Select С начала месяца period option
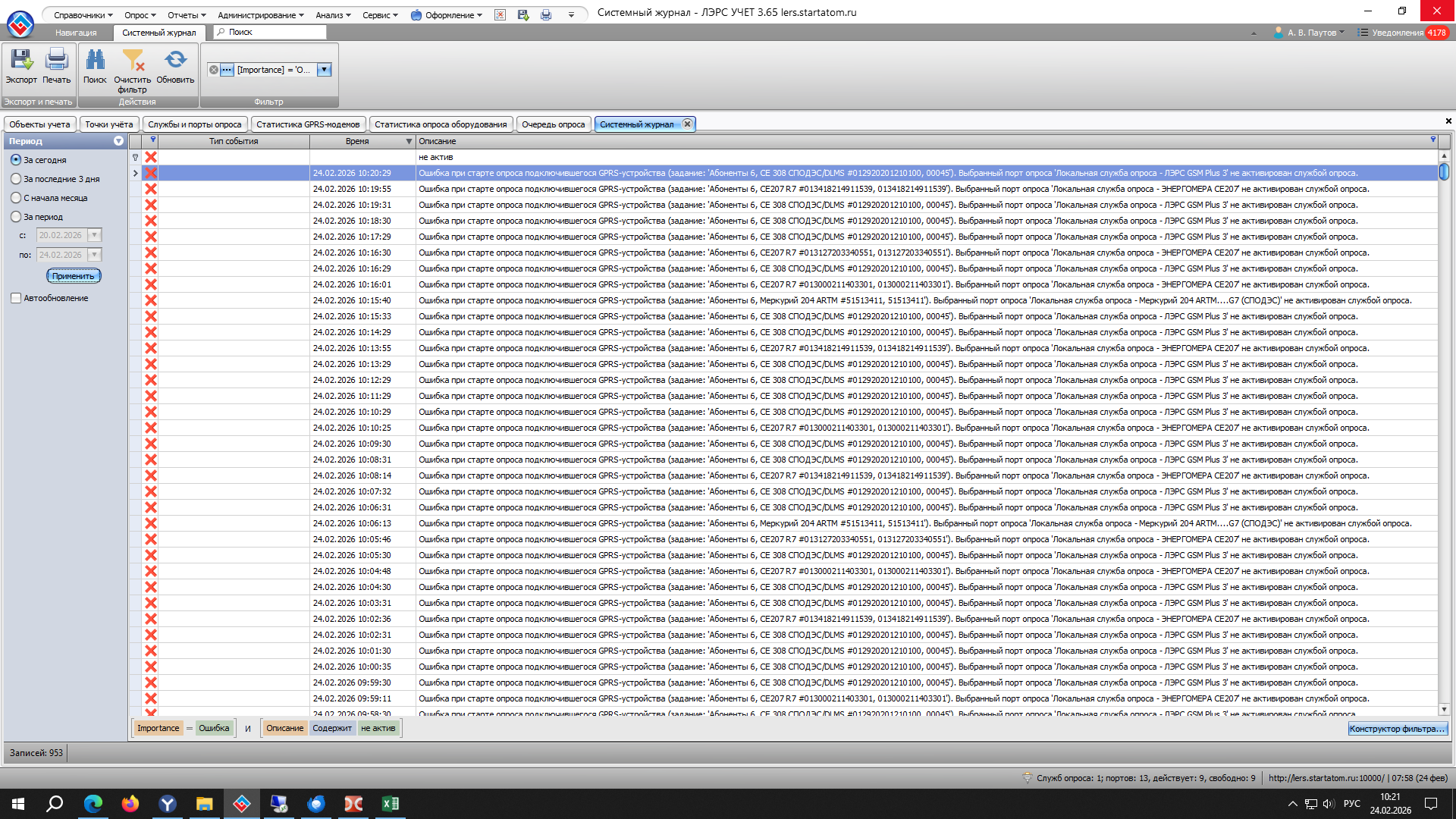Viewport: 1456px width, 819px height. coord(16,198)
